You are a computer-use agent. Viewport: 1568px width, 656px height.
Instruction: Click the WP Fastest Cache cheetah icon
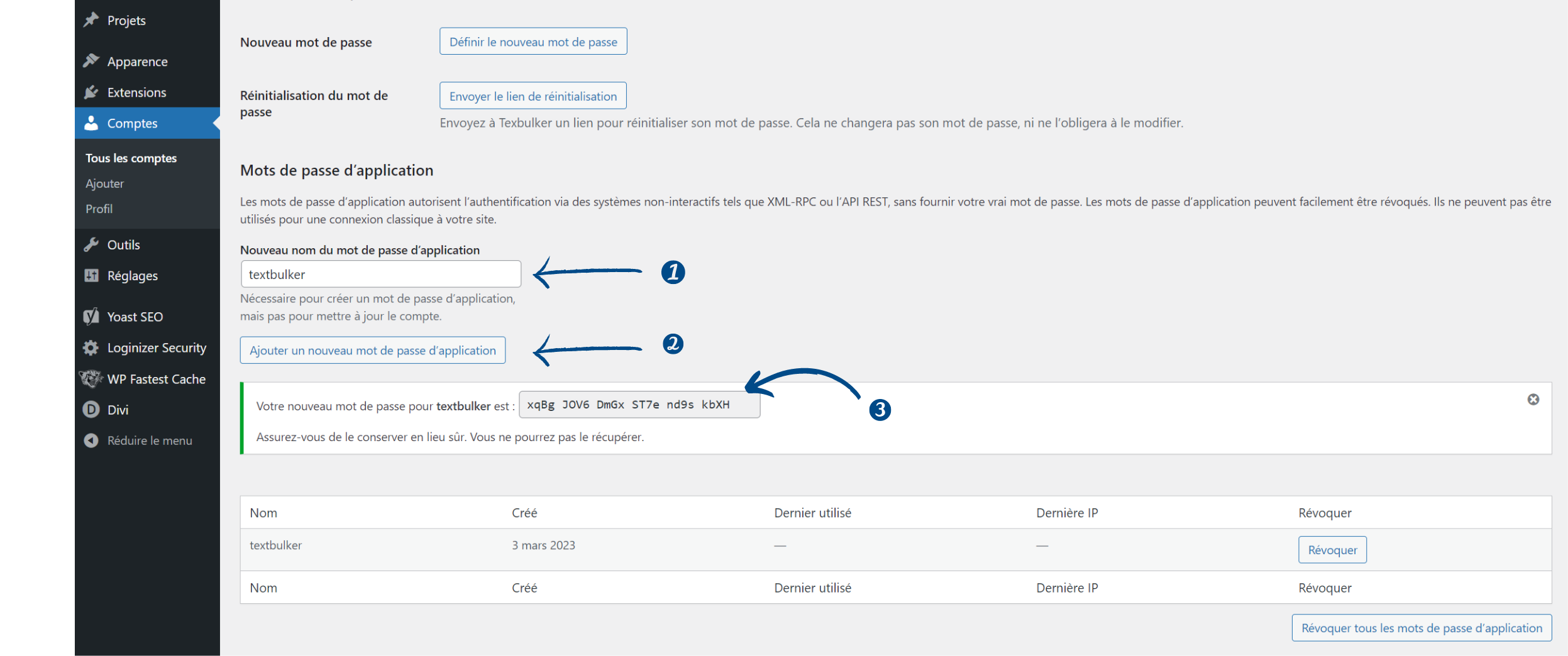pyautogui.click(x=91, y=378)
